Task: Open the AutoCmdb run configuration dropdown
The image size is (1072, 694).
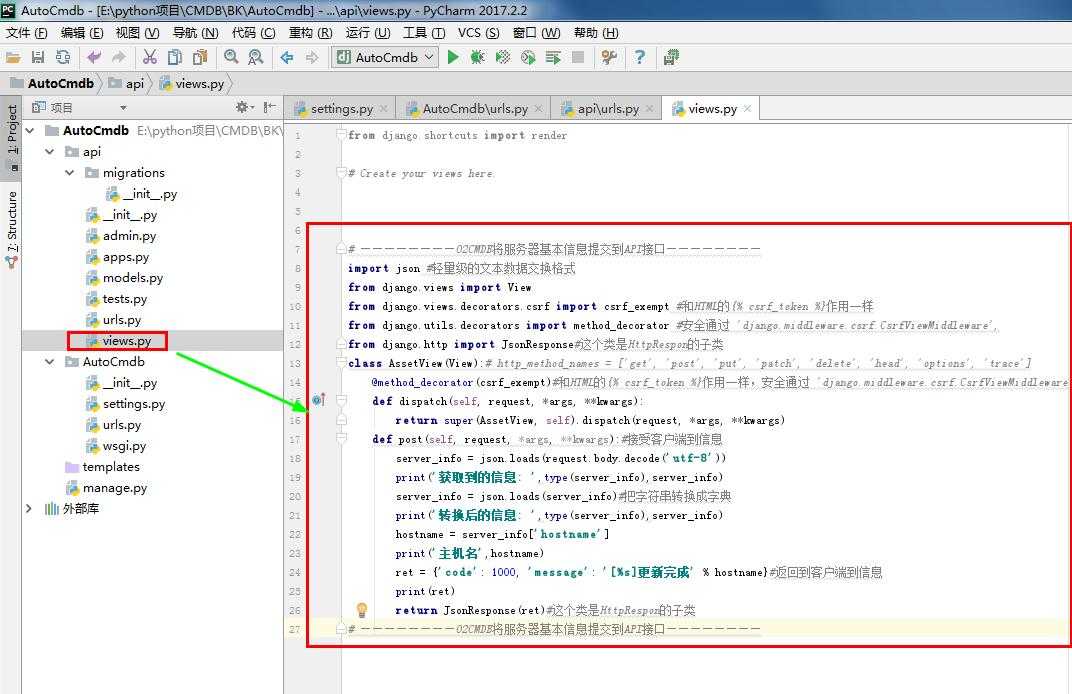Action: point(385,57)
